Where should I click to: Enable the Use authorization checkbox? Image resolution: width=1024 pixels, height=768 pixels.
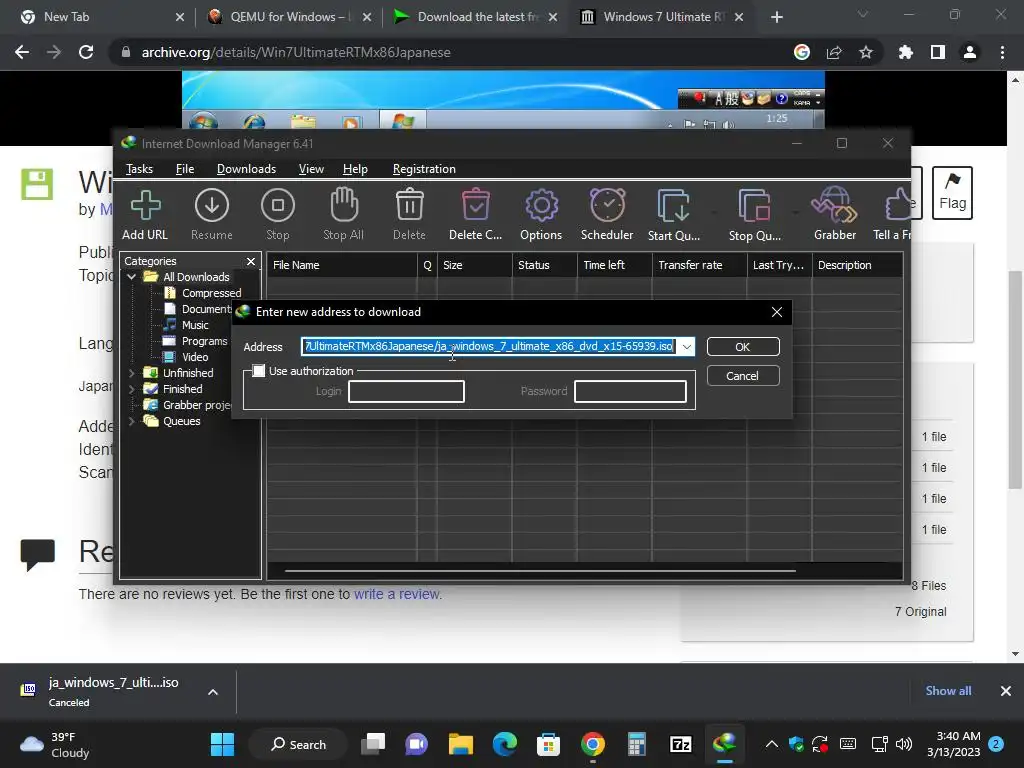point(259,371)
